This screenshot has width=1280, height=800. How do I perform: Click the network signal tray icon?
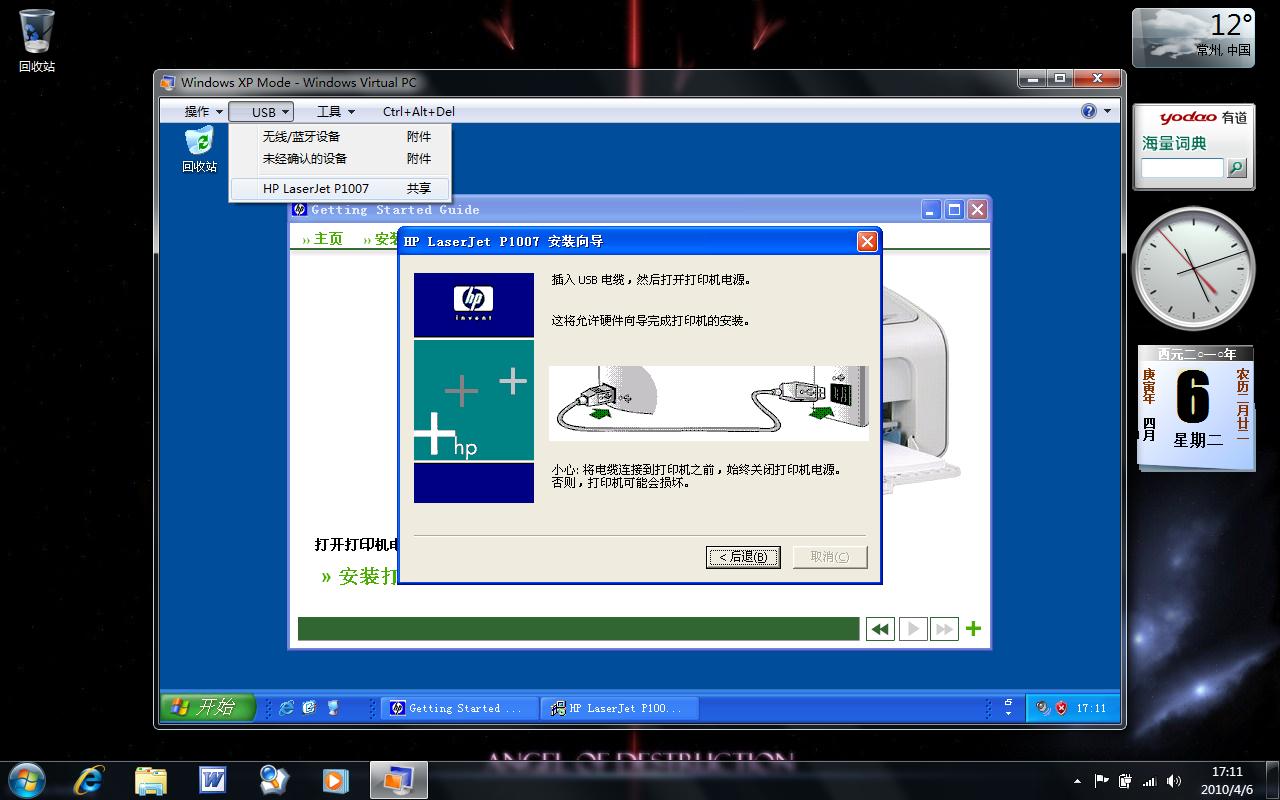click(1150, 781)
